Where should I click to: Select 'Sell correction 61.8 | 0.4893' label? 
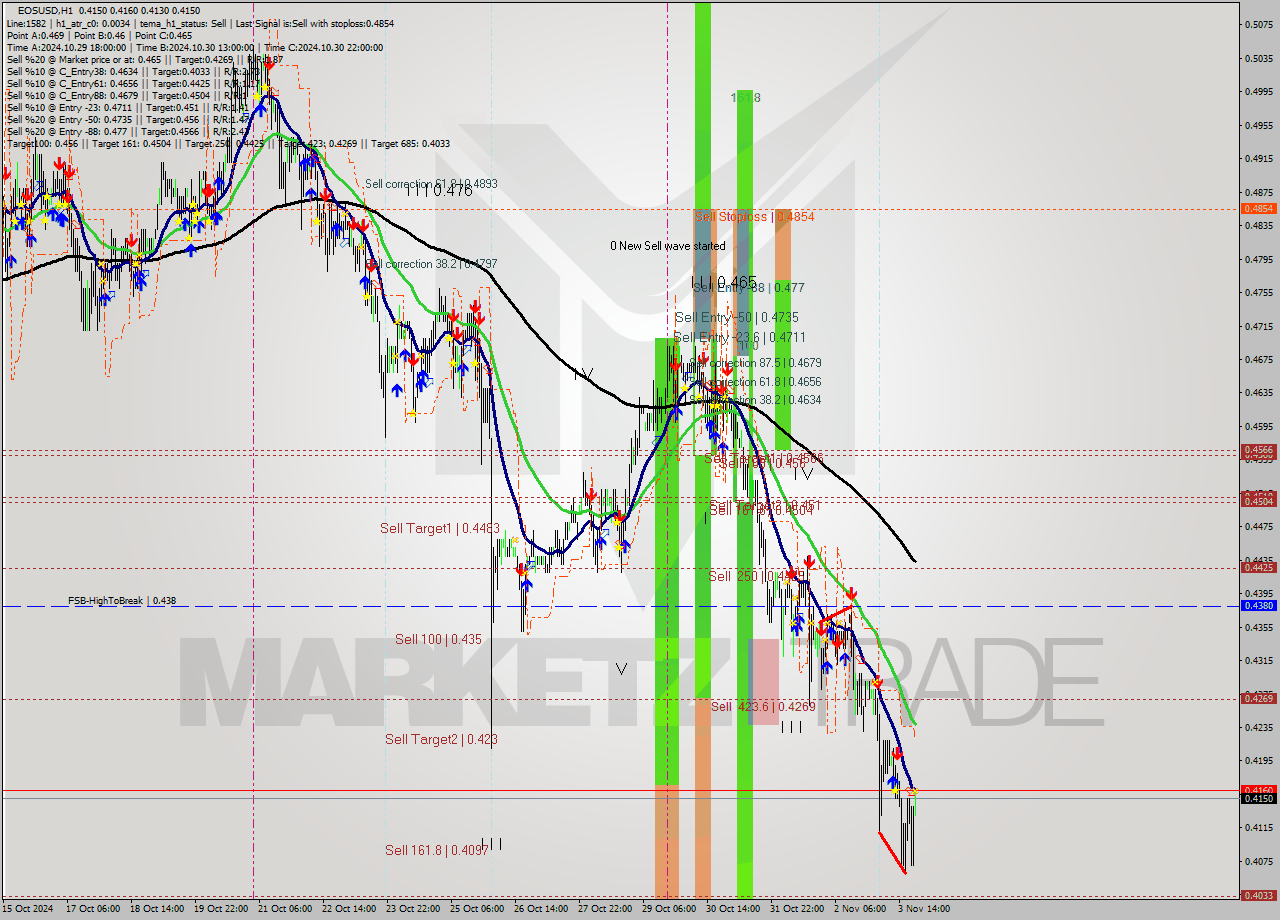click(x=431, y=184)
